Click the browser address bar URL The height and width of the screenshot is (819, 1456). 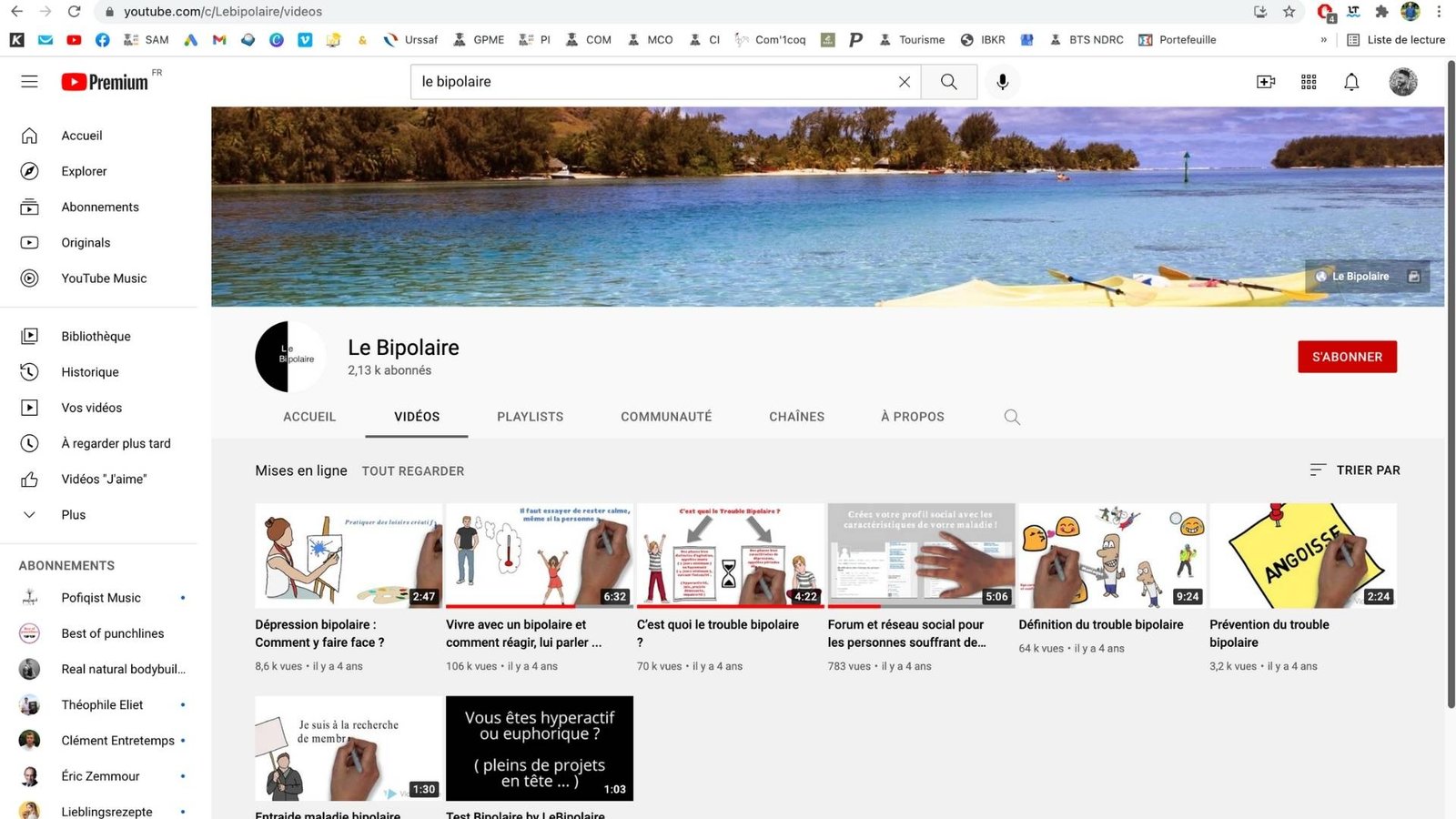click(223, 12)
